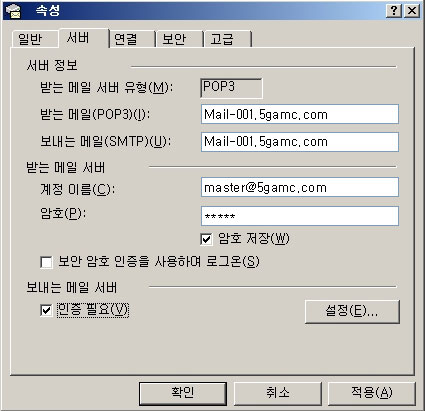Select the 서버 tab
The image size is (426, 411).
click(x=84, y=38)
